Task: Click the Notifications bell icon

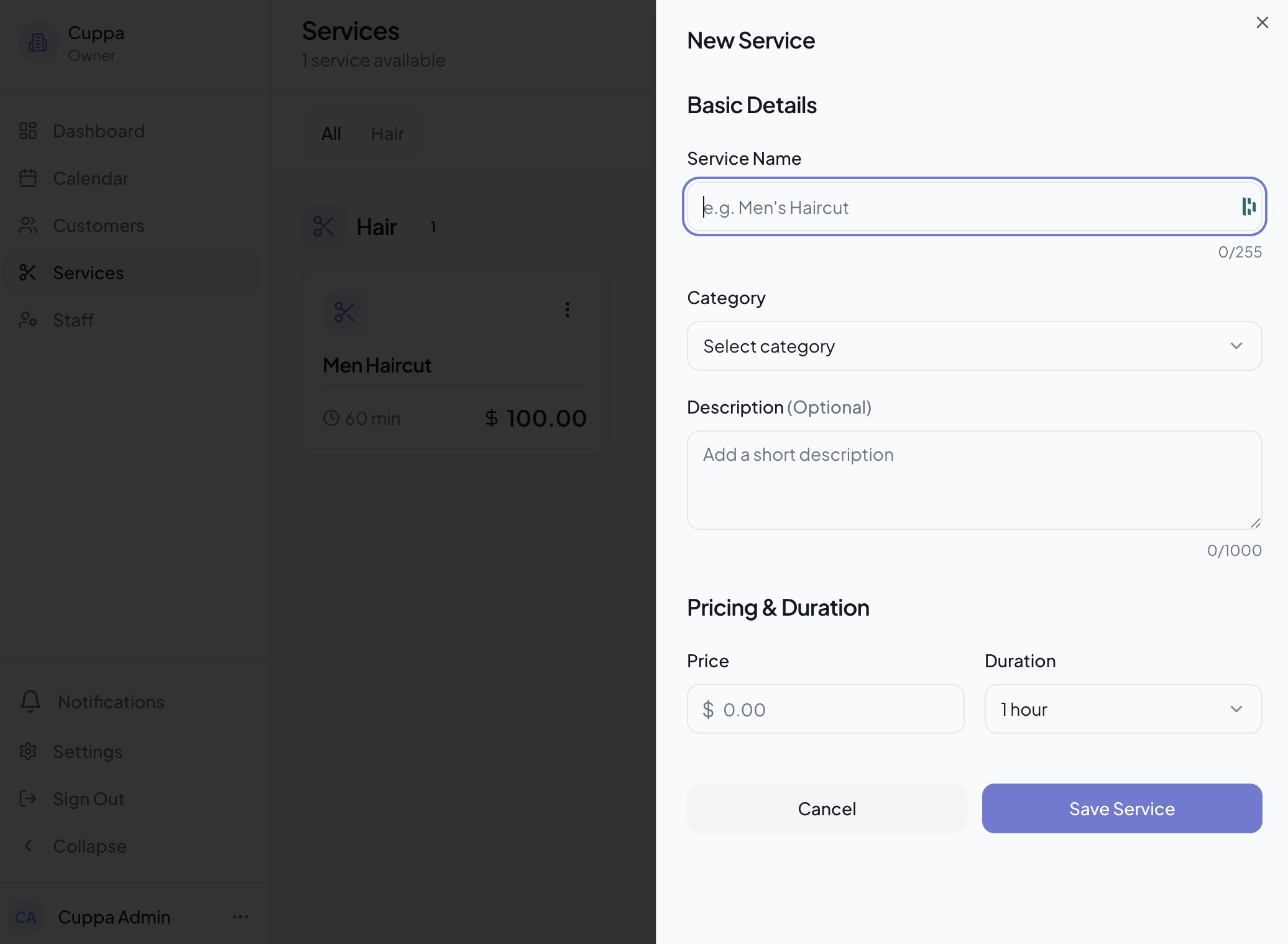Action: [x=30, y=701]
